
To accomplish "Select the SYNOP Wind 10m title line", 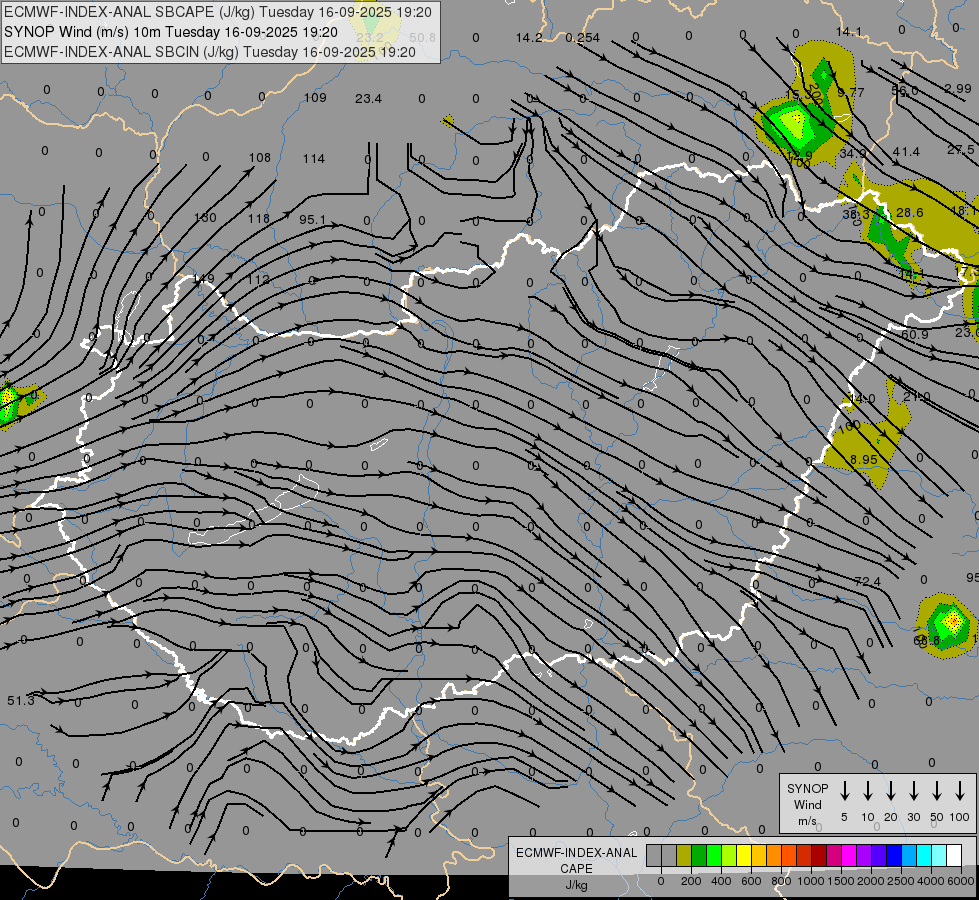I will coord(170,32).
